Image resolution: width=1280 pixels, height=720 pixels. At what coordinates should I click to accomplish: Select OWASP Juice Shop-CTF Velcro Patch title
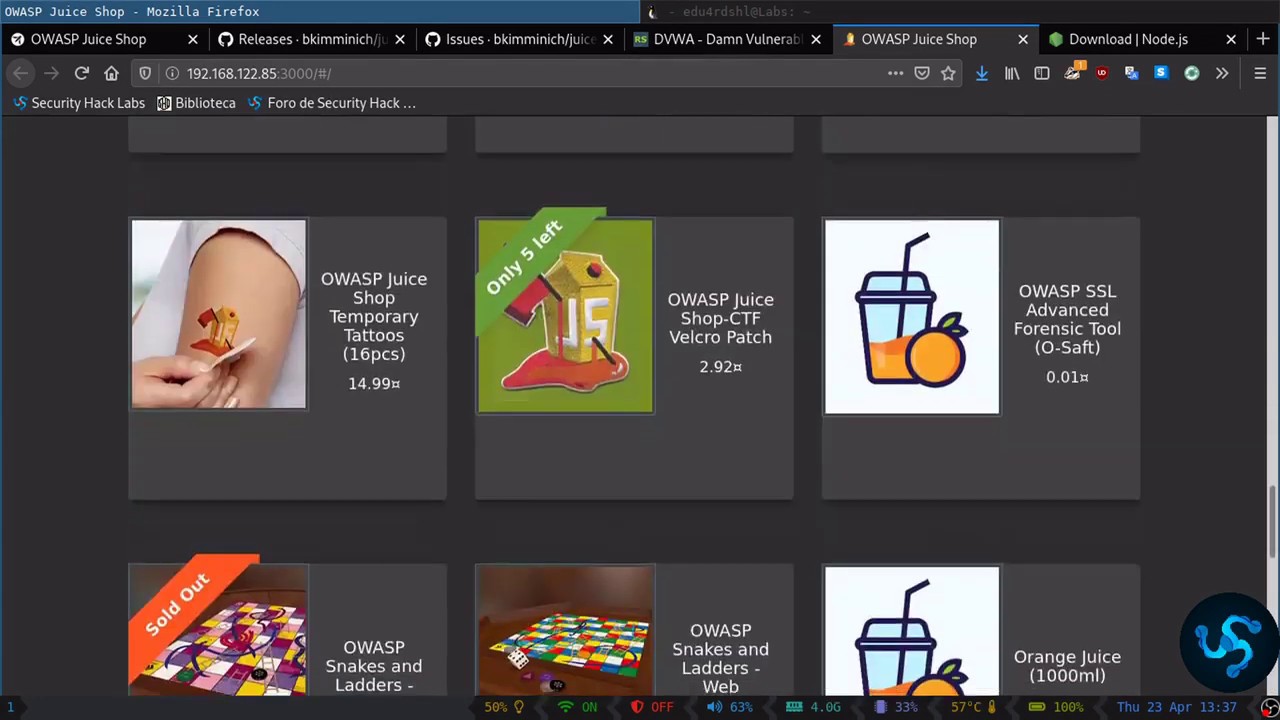[x=720, y=318]
